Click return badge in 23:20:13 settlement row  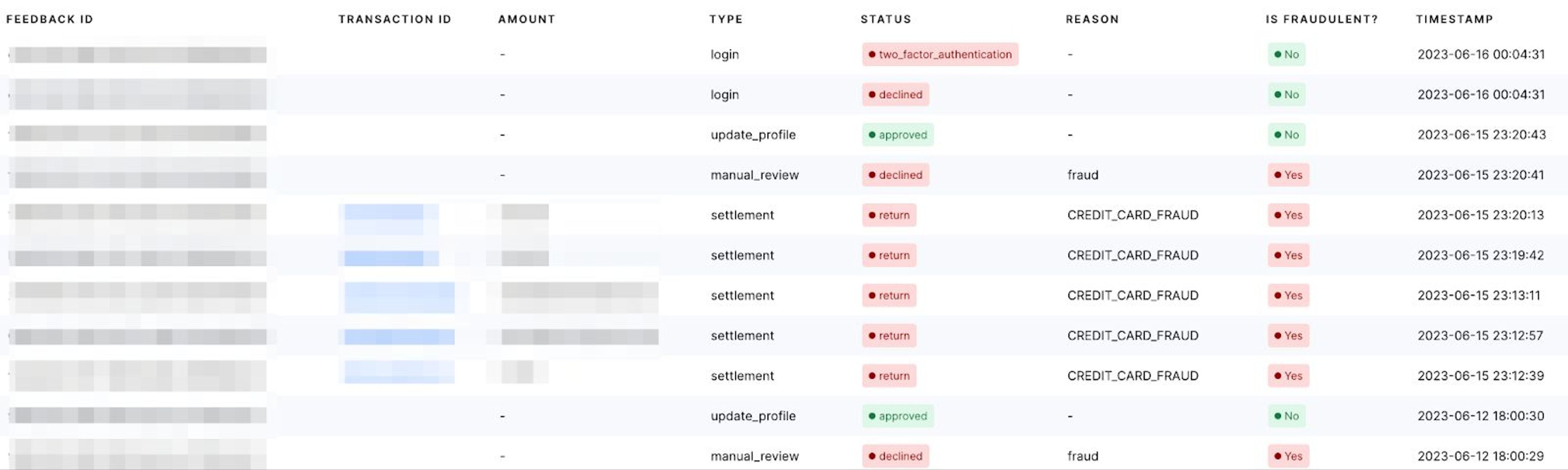pos(889,215)
